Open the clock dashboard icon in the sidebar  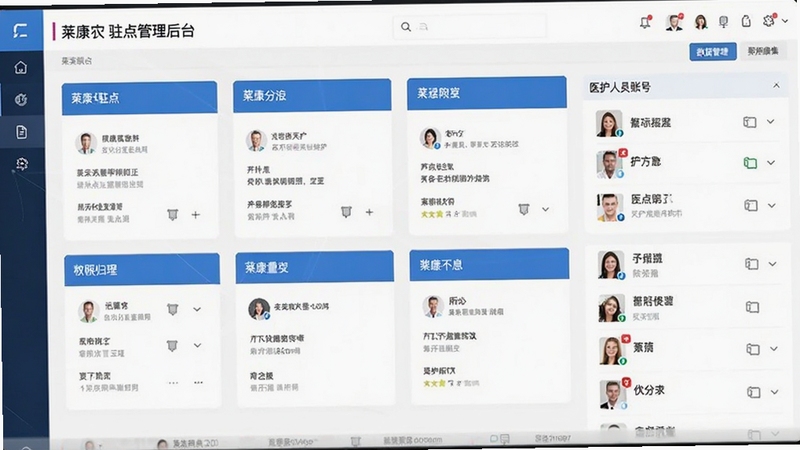(21, 99)
